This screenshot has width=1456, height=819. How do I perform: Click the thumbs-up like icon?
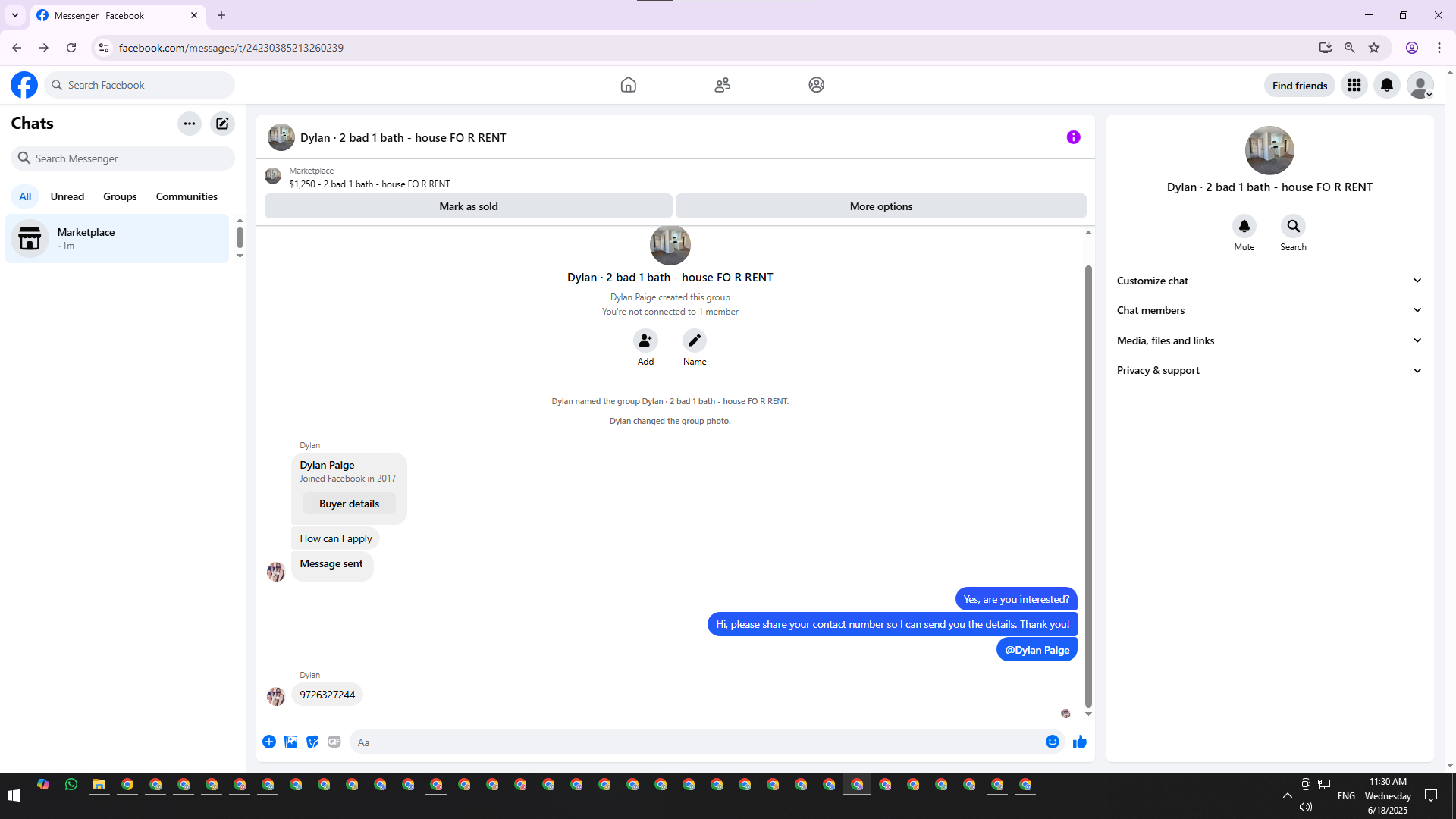(1080, 742)
